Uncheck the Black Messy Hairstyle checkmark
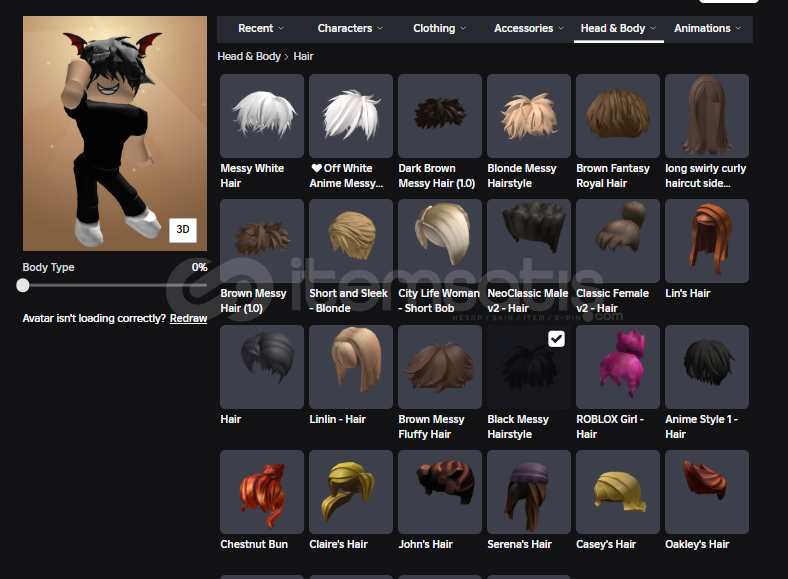The height and width of the screenshot is (579, 788). (556, 339)
